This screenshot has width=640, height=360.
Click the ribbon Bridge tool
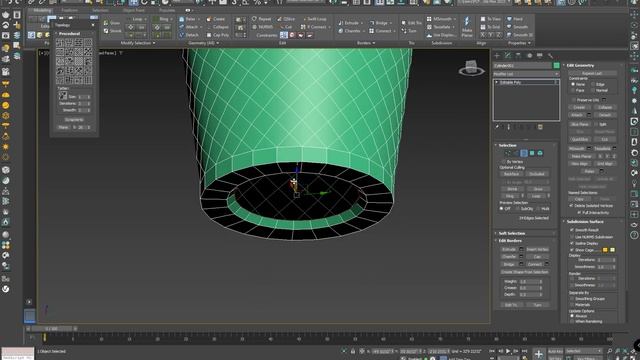click(379, 23)
